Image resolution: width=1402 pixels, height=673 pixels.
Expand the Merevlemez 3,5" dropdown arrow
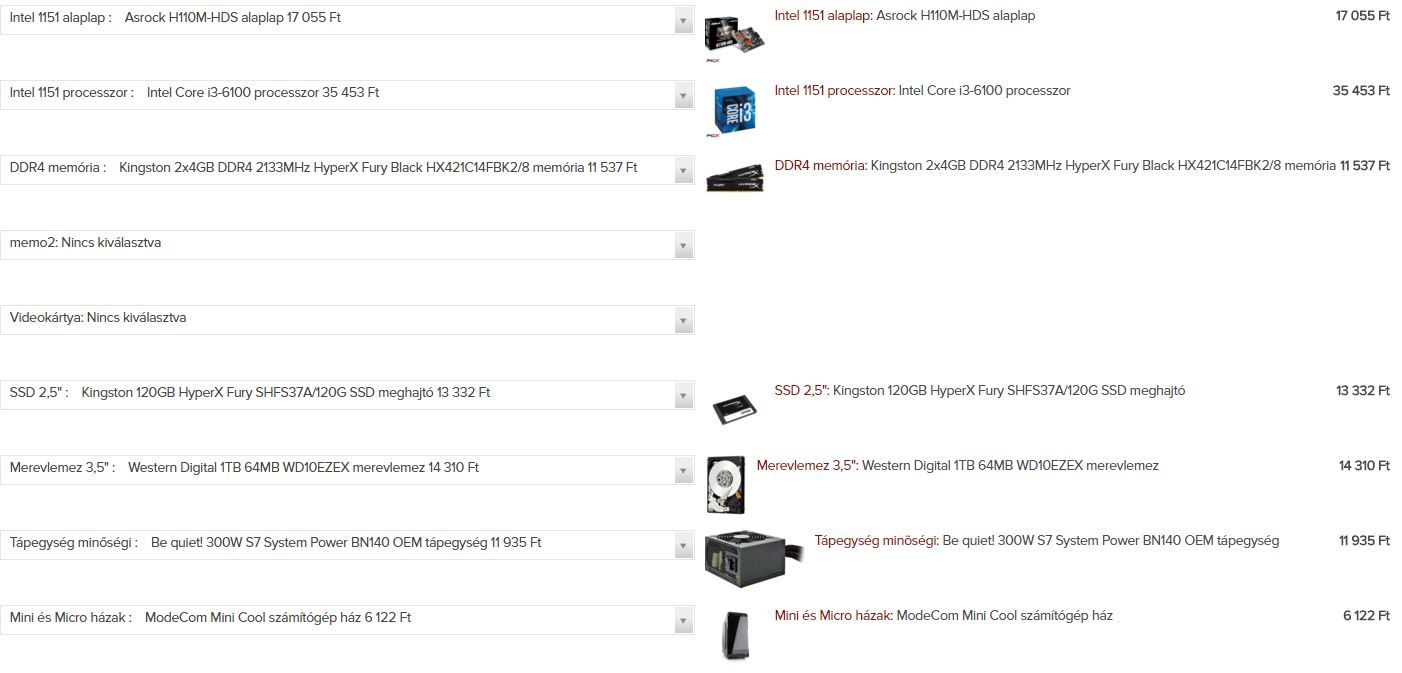click(x=683, y=471)
